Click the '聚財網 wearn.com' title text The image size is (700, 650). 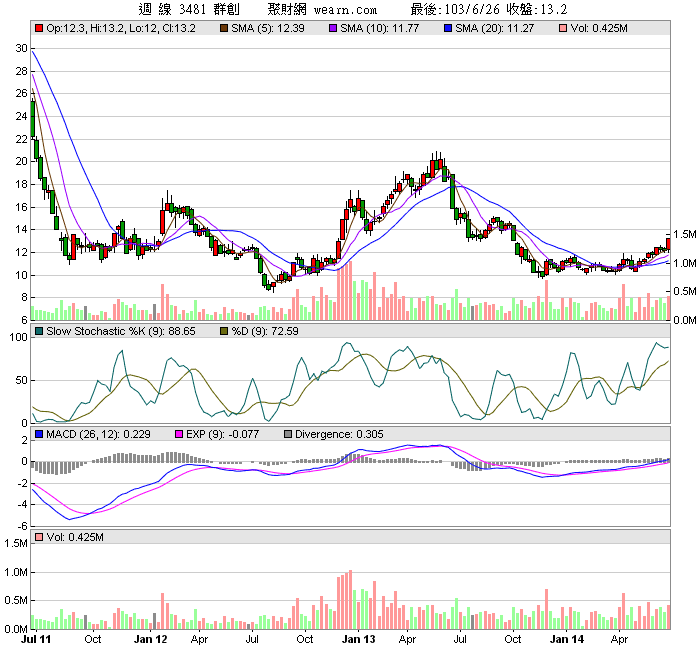(322, 9)
